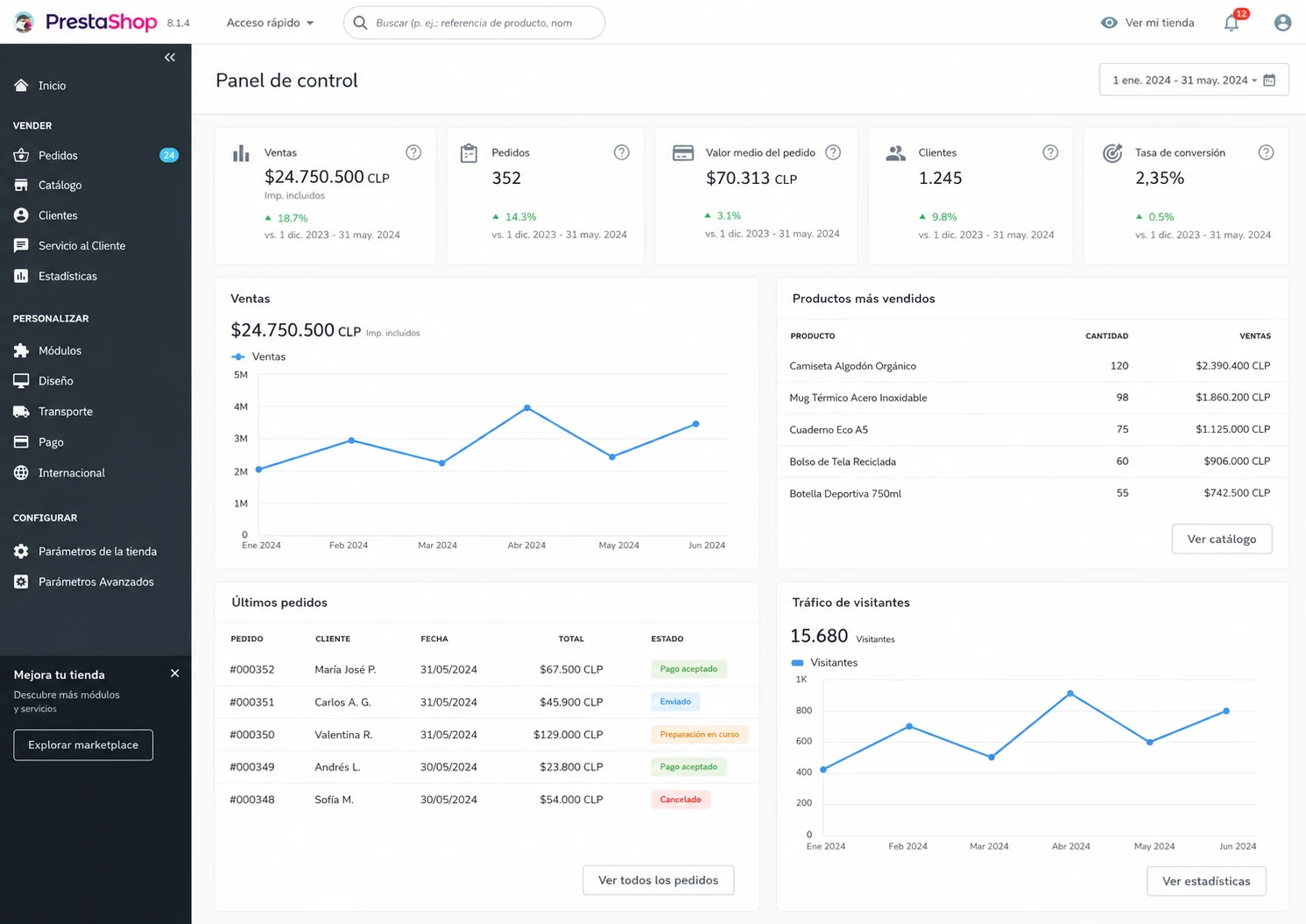Screen dimensions: 1306x924
Task: Click the Internacional globe icon
Action: [x=21, y=472]
